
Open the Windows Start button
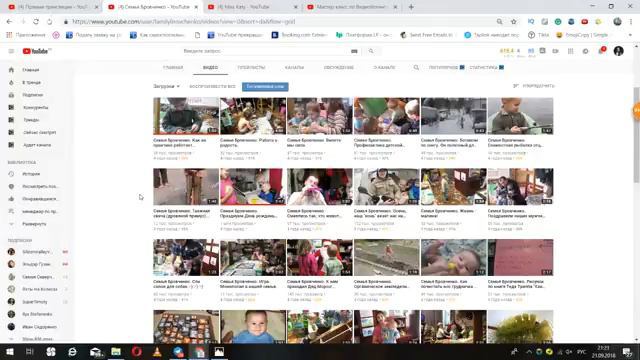coord(10,352)
